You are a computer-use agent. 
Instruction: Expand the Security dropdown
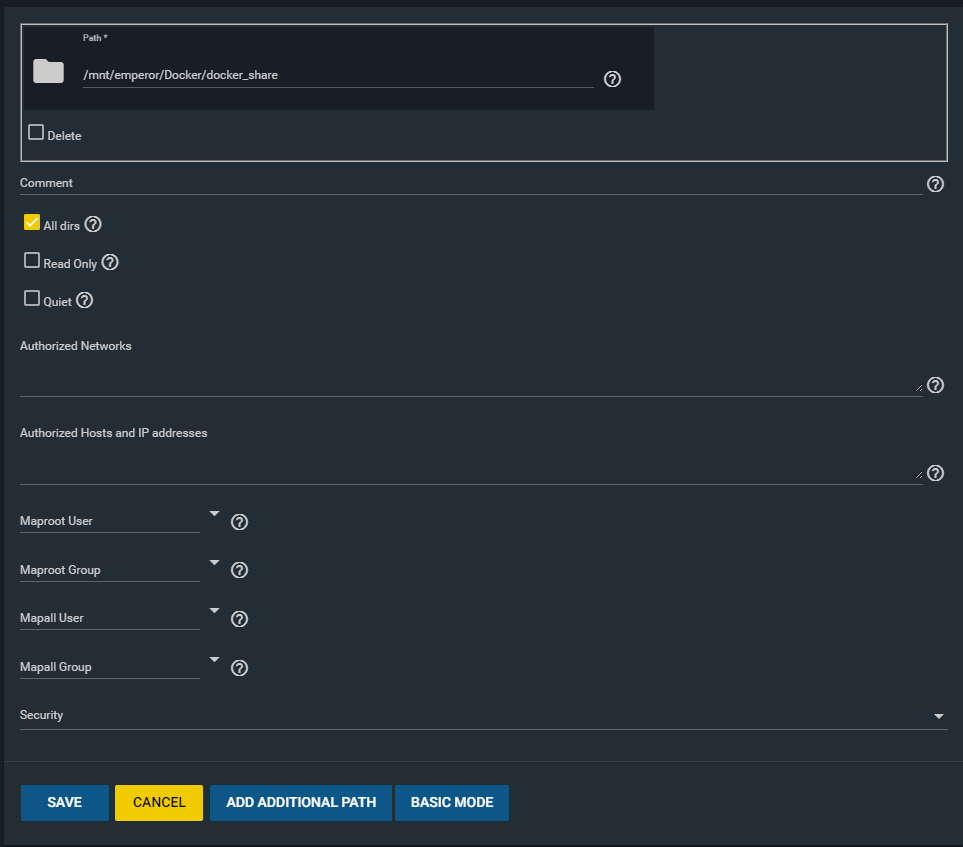483,716
